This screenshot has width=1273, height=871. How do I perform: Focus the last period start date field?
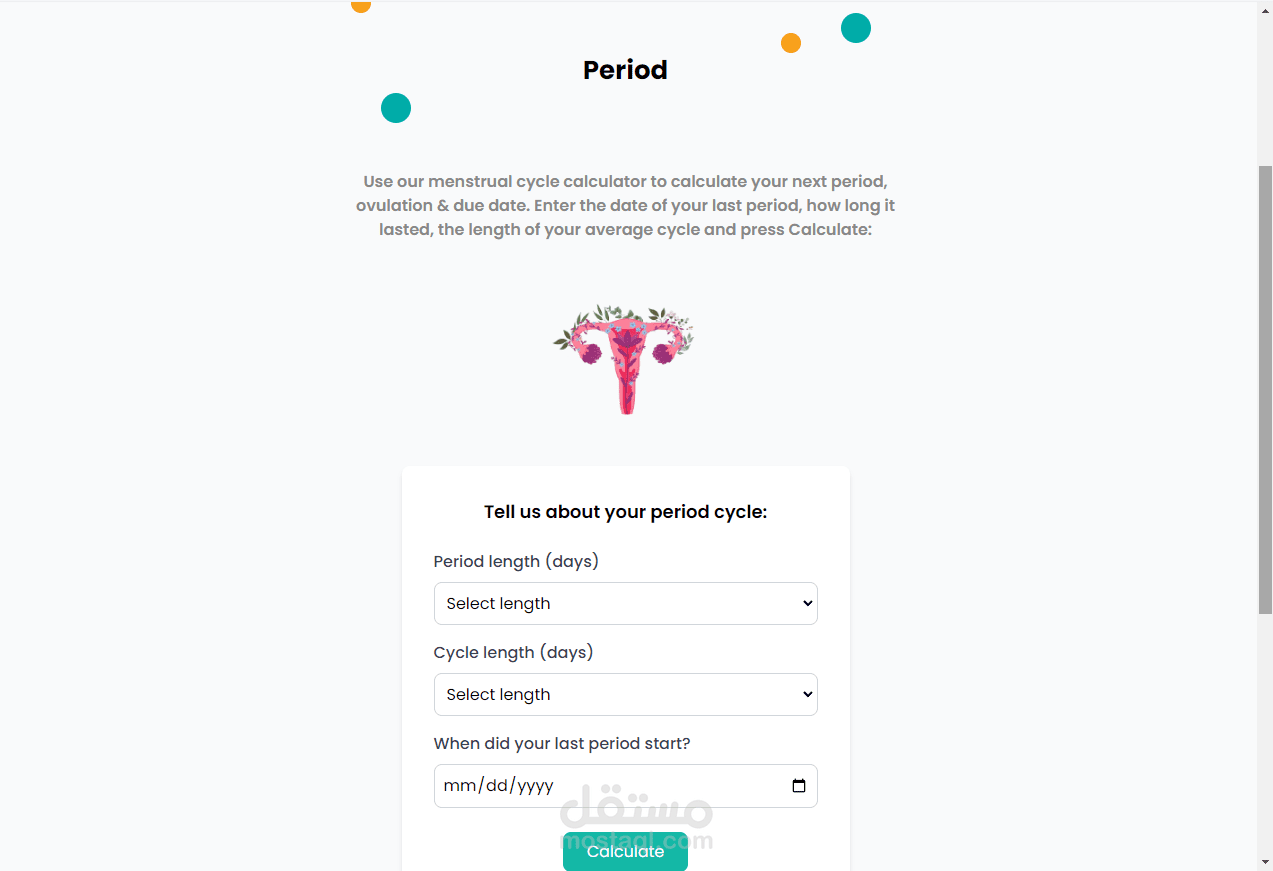(x=600, y=786)
